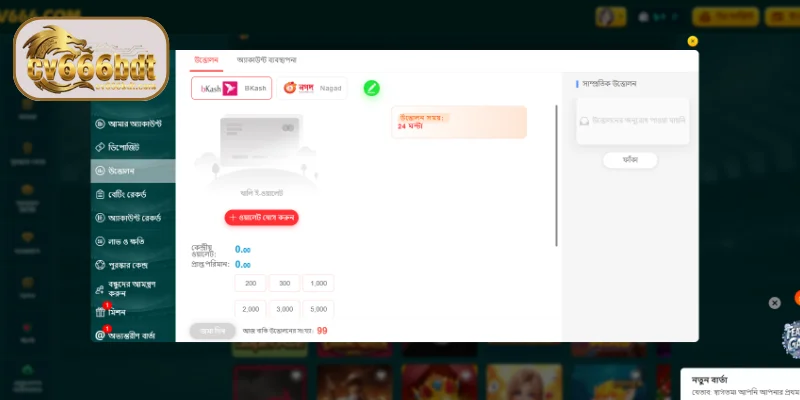800x400 pixels.
Task: Click the yellow button in top-right header
Action: pos(725,17)
